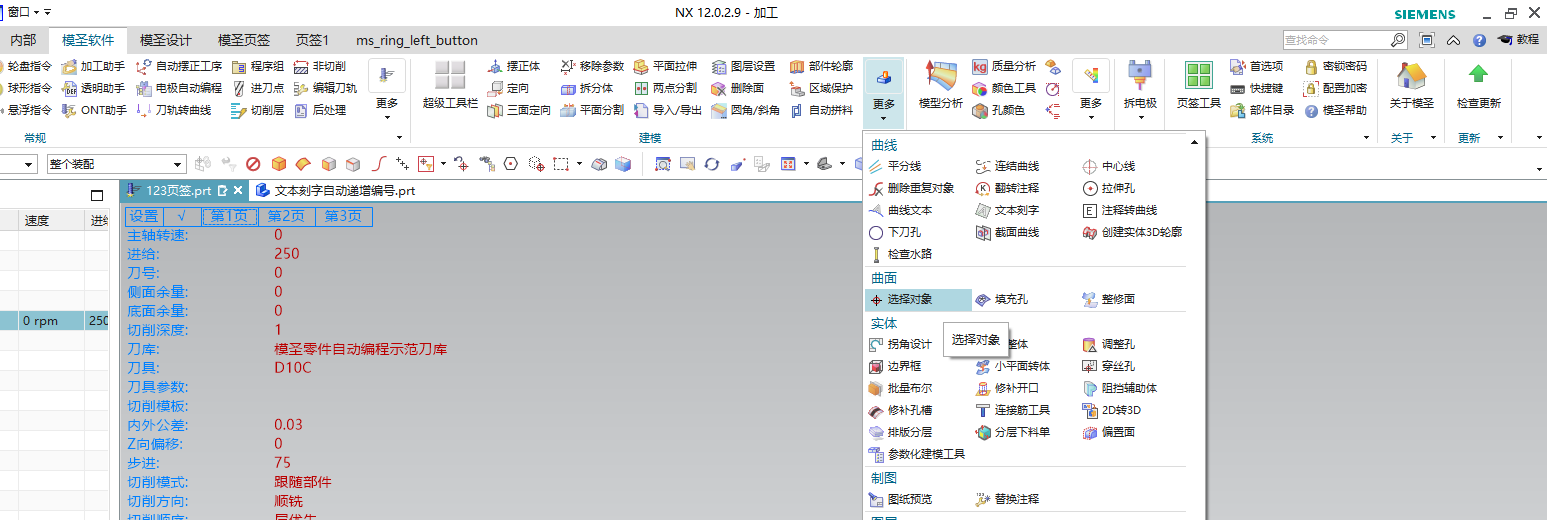Click the 三面定向 orientation tool

coord(519,110)
